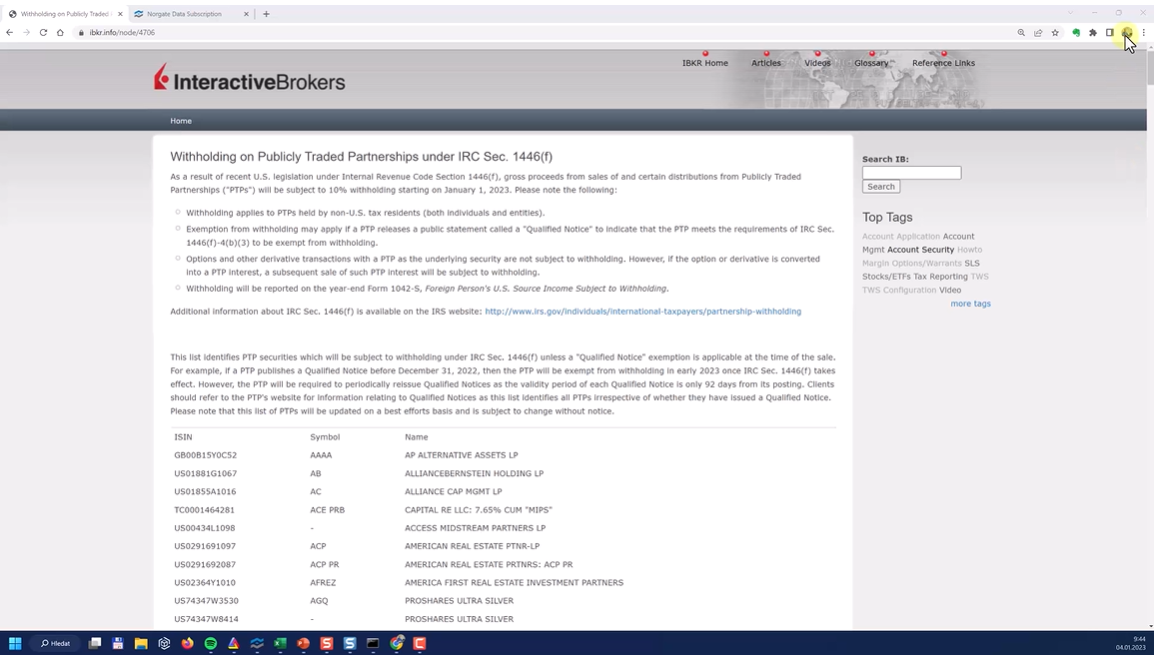Click the zoom magnifier icon in address bar
Image resolution: width=1155 pixels, height=655 pixels.
pos(1021,32)
